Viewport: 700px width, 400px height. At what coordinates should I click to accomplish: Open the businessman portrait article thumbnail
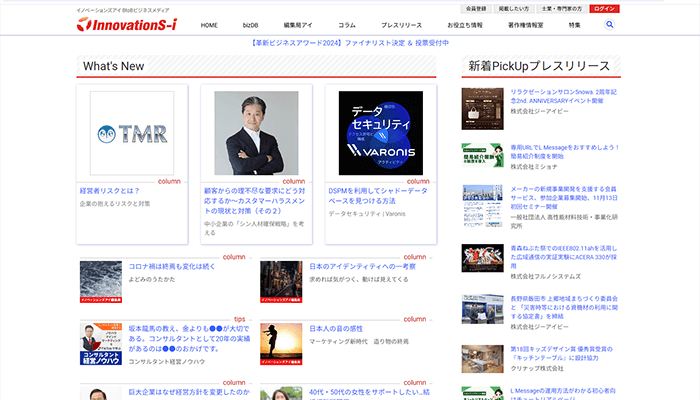pyautogui.click(x=256, y=133)
